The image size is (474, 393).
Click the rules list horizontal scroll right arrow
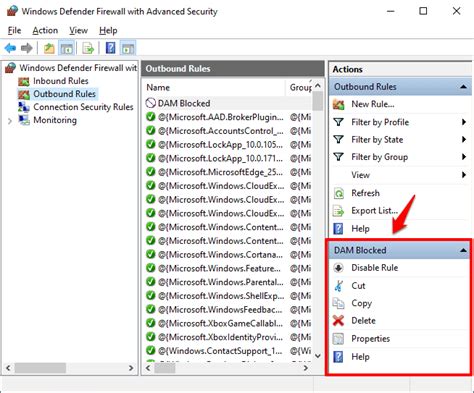tap(305, 368)
